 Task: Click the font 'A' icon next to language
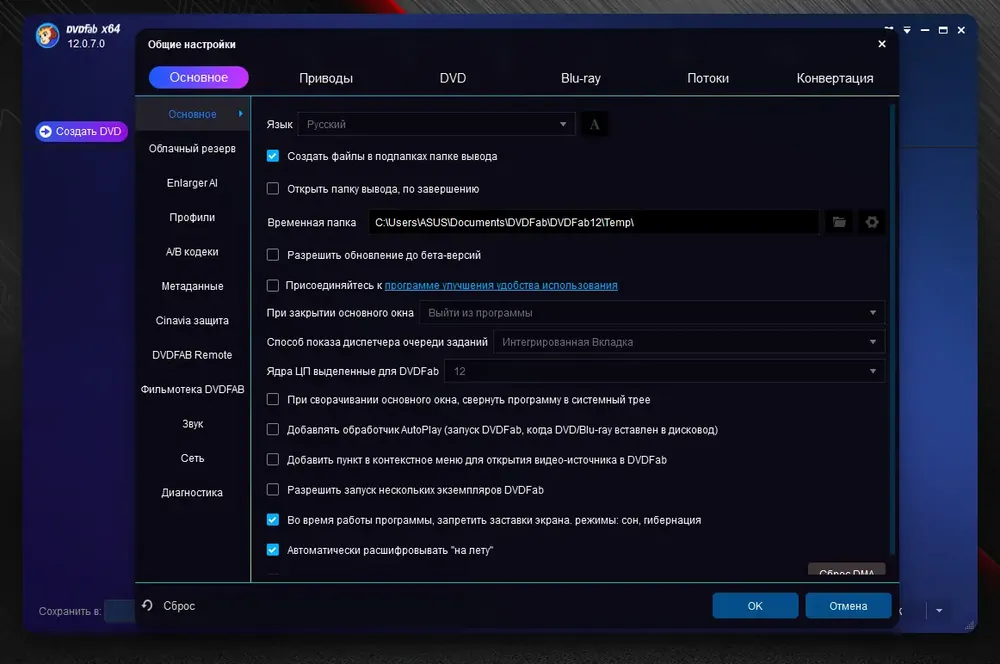tap(594, 124)
